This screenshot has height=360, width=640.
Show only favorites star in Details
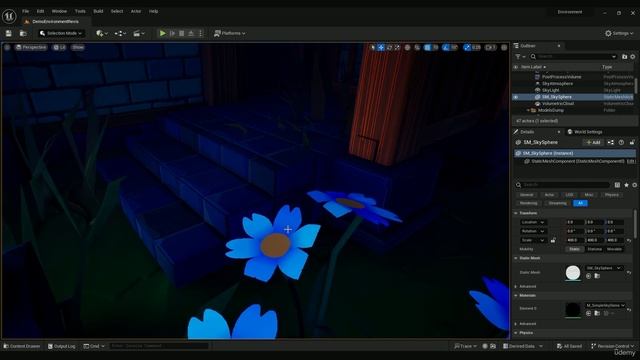coord(627,185)
